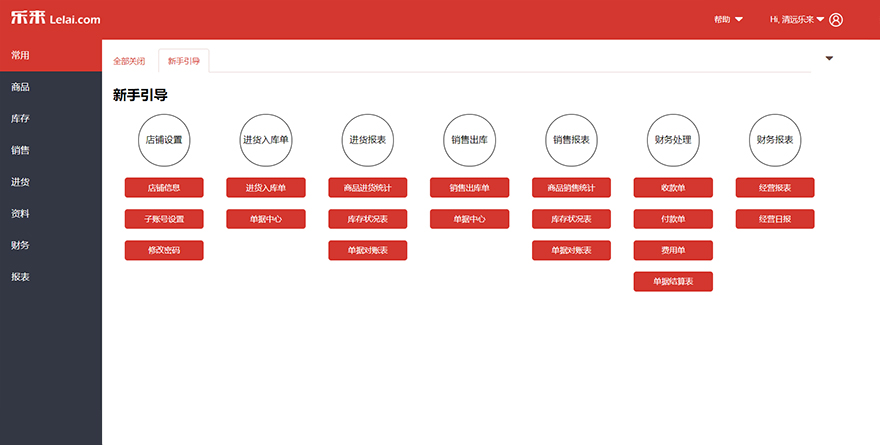Open the 修改密码 button

(164, 250)
